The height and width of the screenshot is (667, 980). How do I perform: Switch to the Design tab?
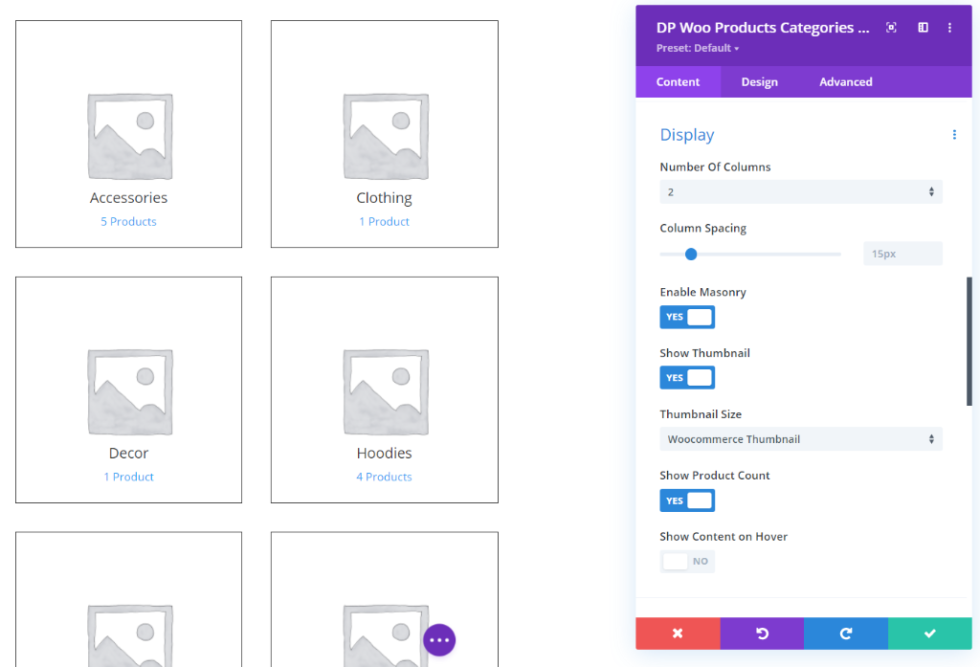point(759,82)
